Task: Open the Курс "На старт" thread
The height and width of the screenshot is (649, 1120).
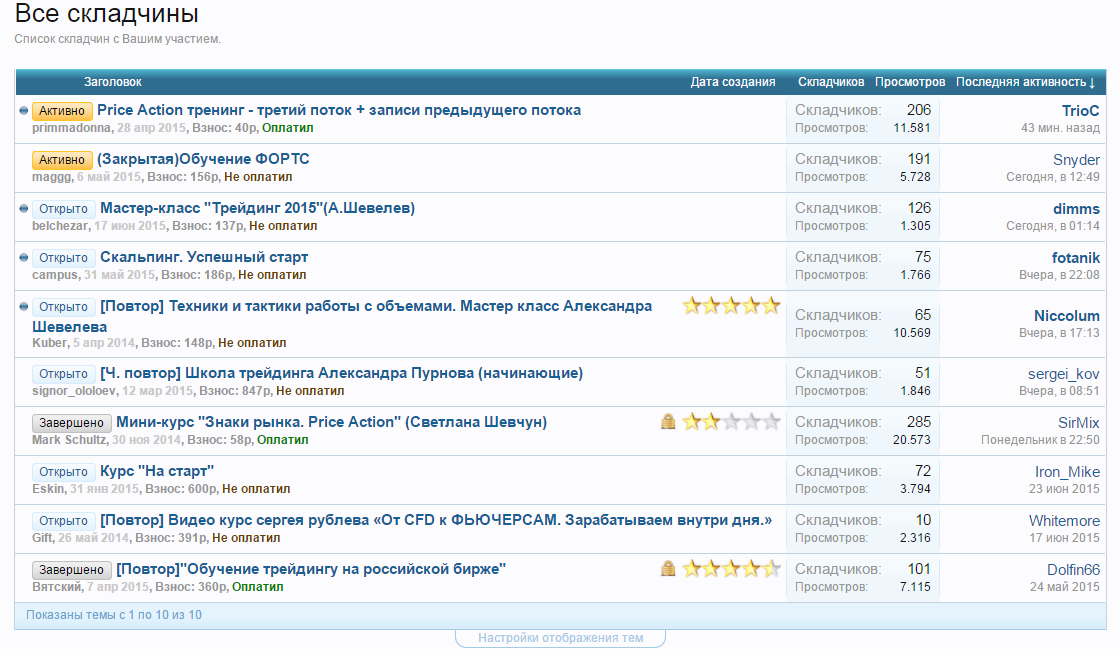Action: (x=156, y=471)
